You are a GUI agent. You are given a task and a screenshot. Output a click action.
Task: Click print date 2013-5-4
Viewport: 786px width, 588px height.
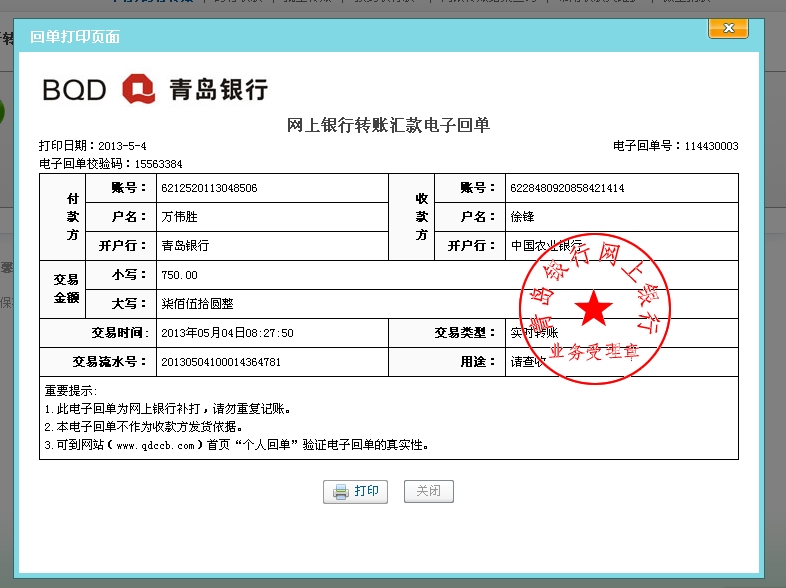122,146
